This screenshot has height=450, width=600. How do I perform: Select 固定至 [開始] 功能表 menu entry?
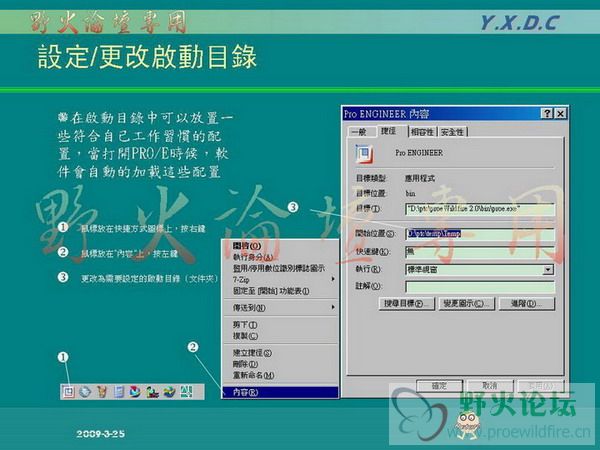point(280,291)
